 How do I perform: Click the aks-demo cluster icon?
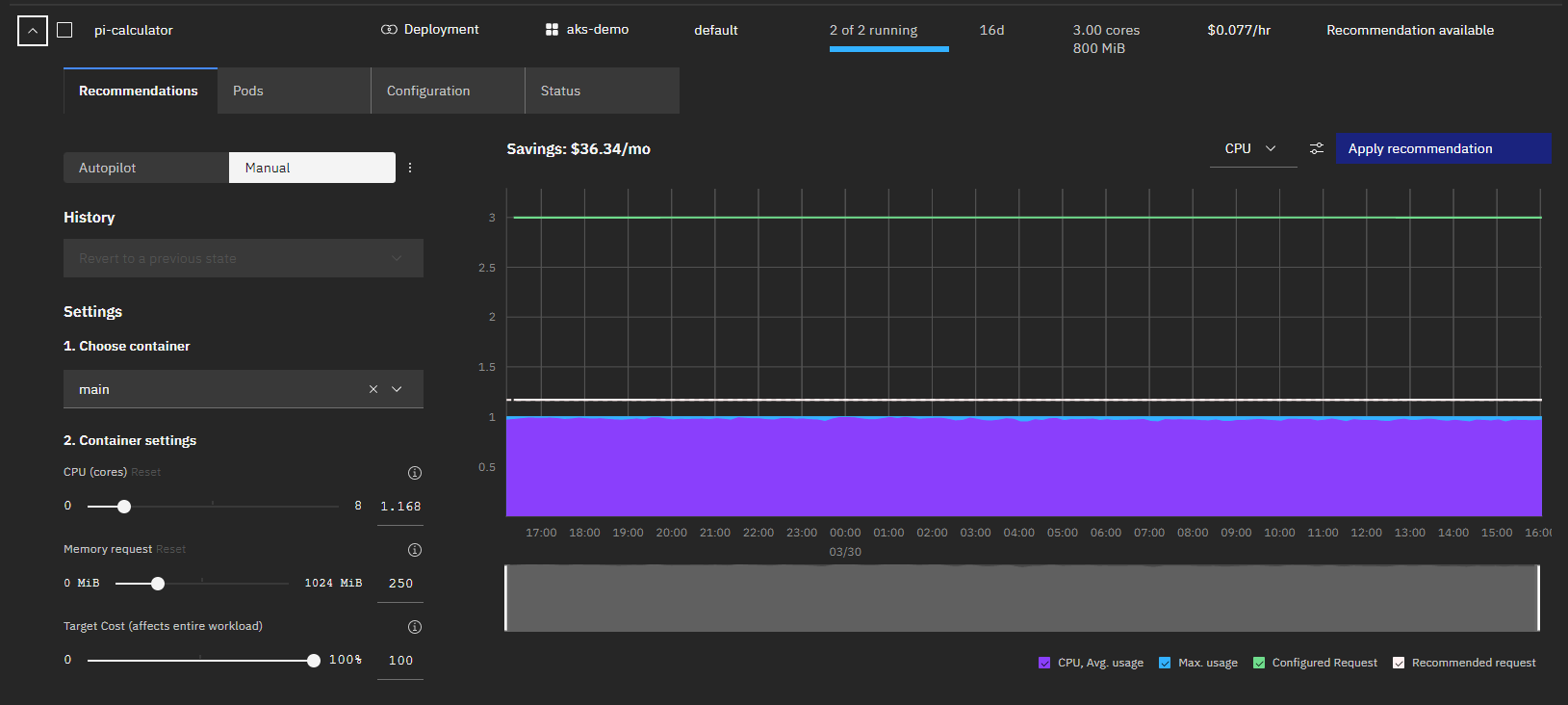552,30
